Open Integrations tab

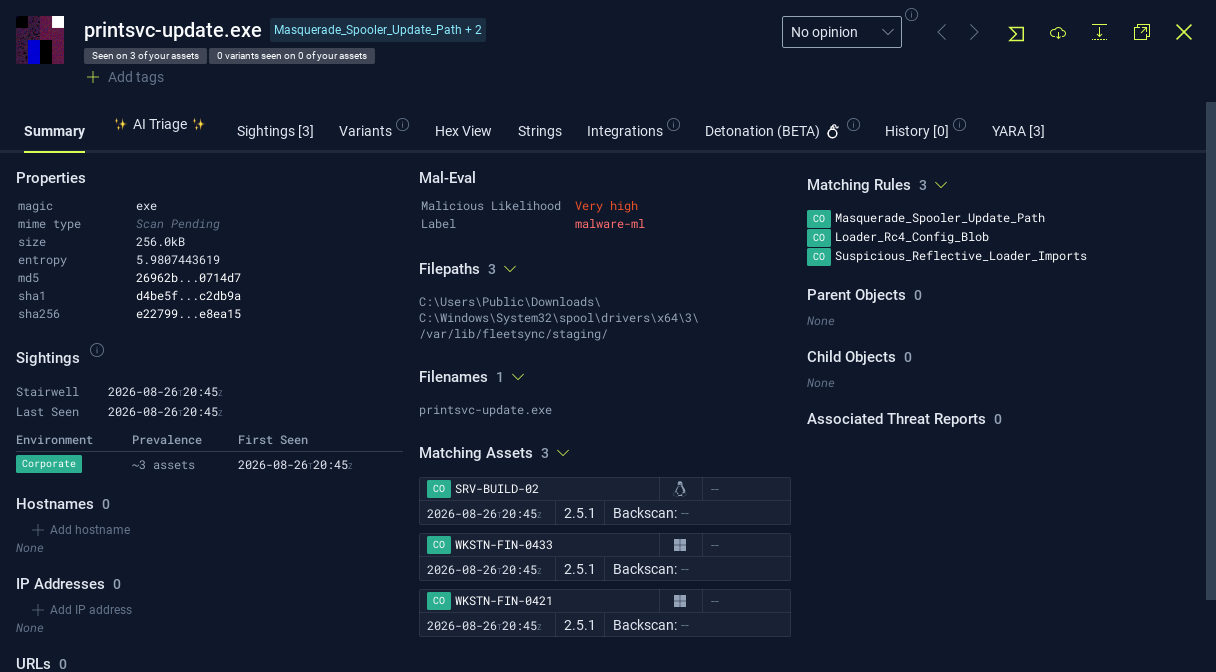(625, 131)
